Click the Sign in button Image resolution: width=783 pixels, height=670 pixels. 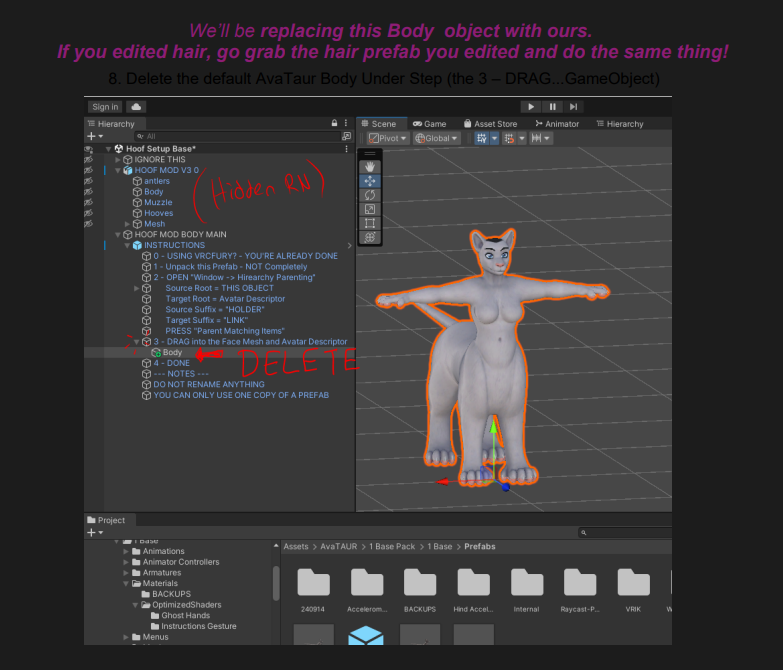pyautogui.click(x=104, y=107)
